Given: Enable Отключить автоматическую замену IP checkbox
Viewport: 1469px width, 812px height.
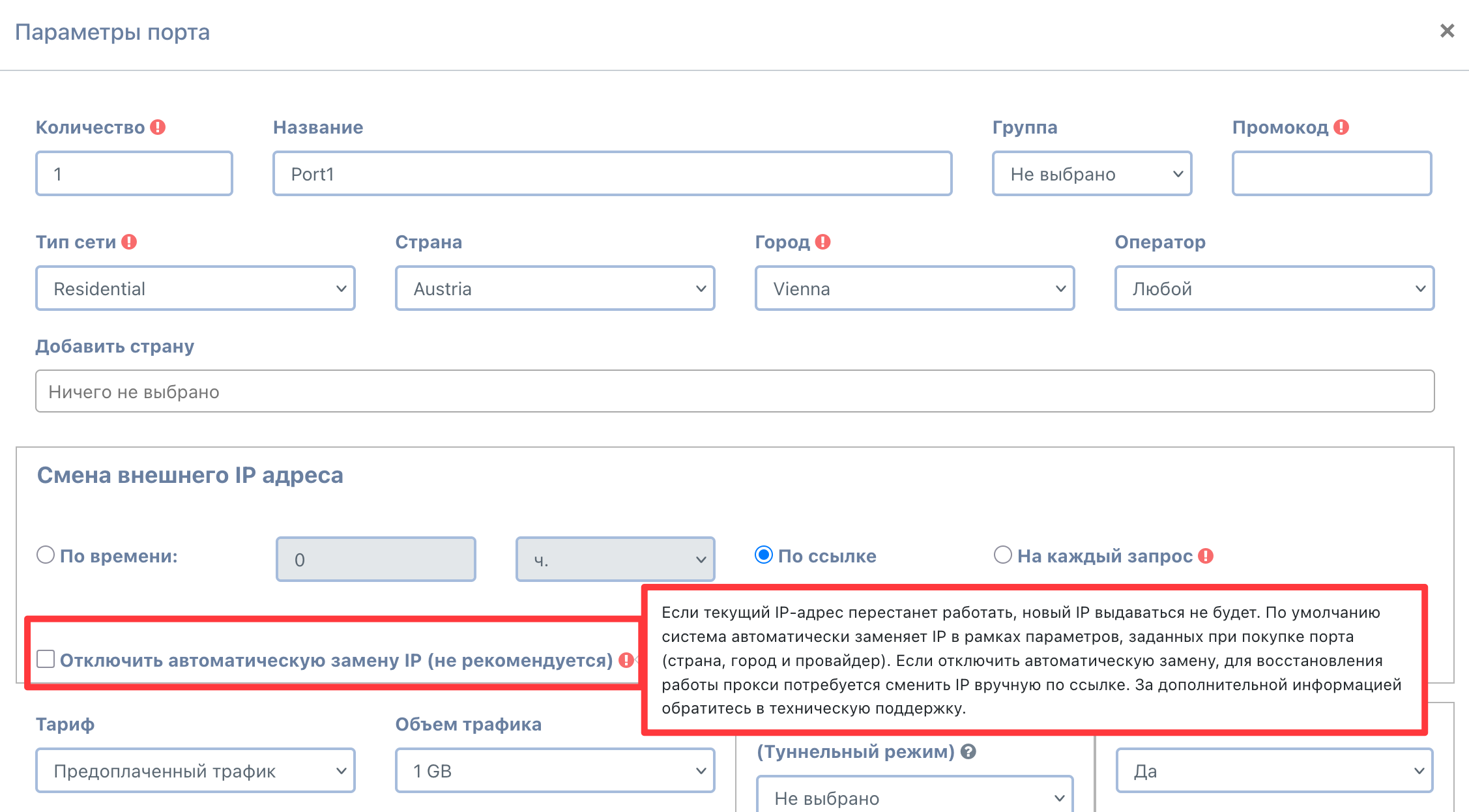Looking at the screenshot, I should 46,659.
